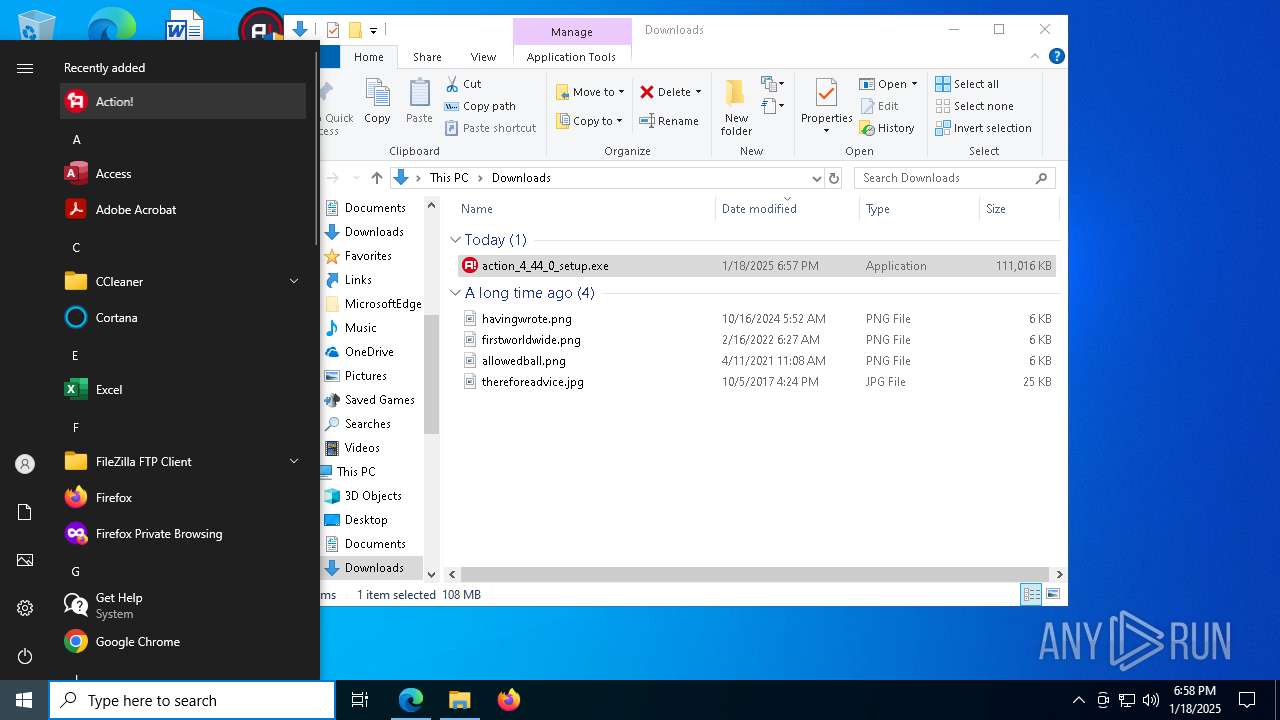Open Firefox from the app list
Viewport: 1280px width, 720px height.
click(183, 497)
